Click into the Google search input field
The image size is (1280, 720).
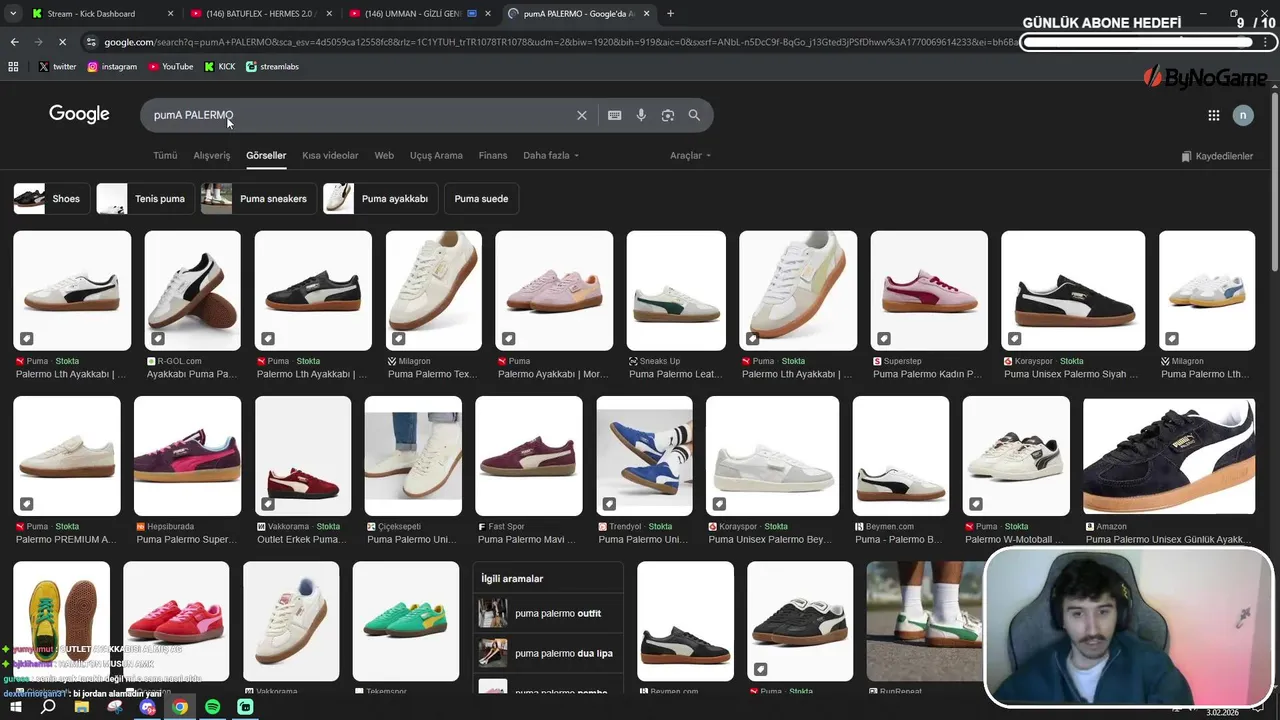360,115
